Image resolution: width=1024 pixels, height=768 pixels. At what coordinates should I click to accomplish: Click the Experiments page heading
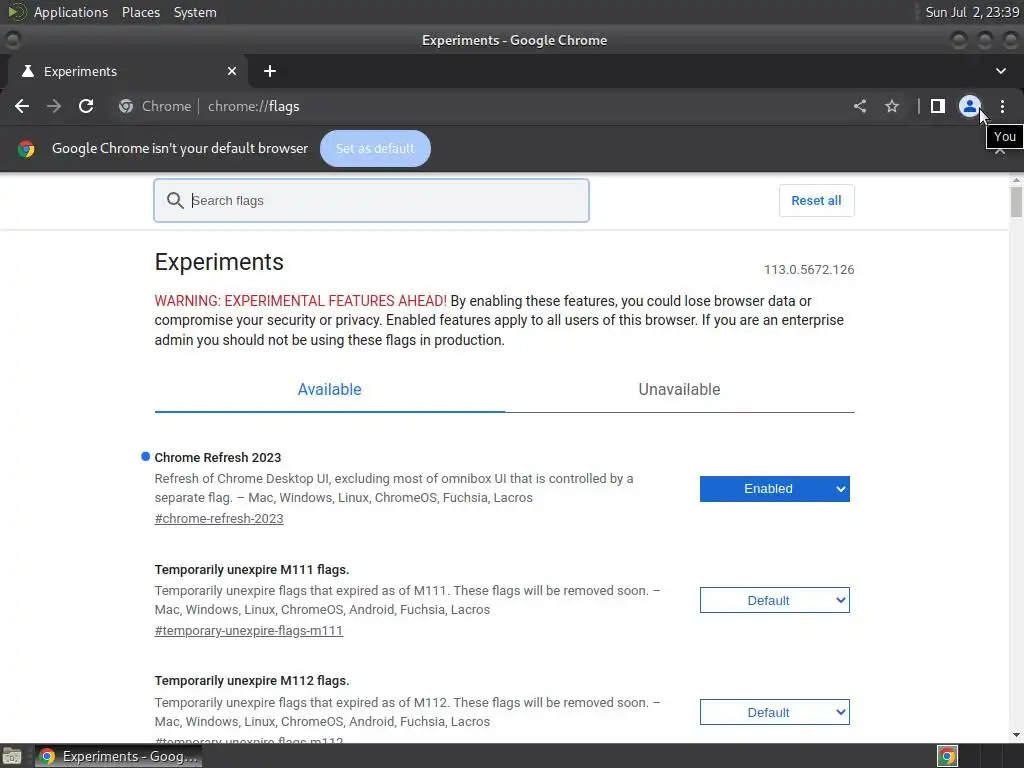tap(219, 262)
